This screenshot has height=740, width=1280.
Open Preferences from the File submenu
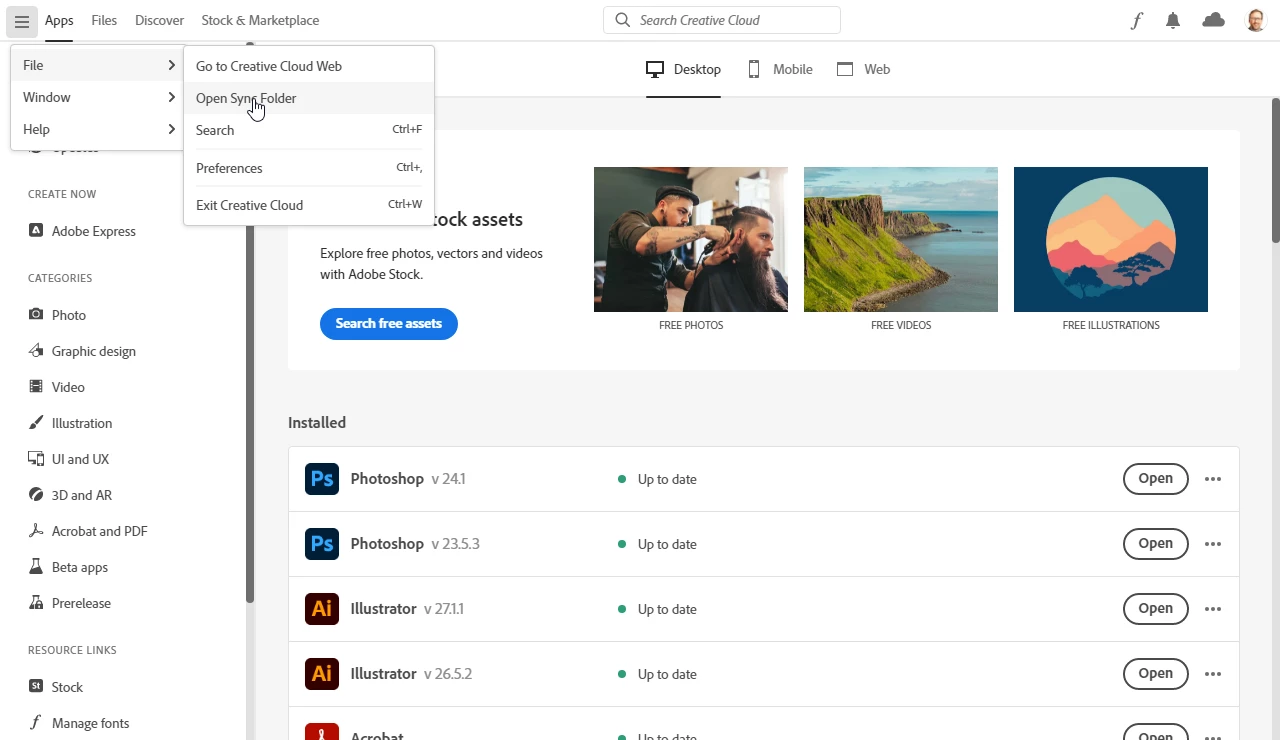[x=309, y=168]
